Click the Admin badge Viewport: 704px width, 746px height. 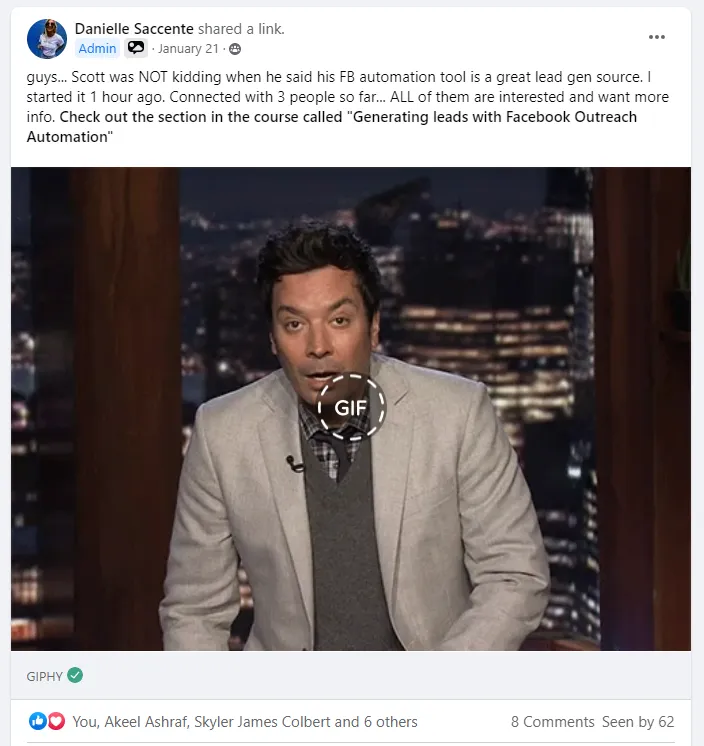tap(97, 49)
